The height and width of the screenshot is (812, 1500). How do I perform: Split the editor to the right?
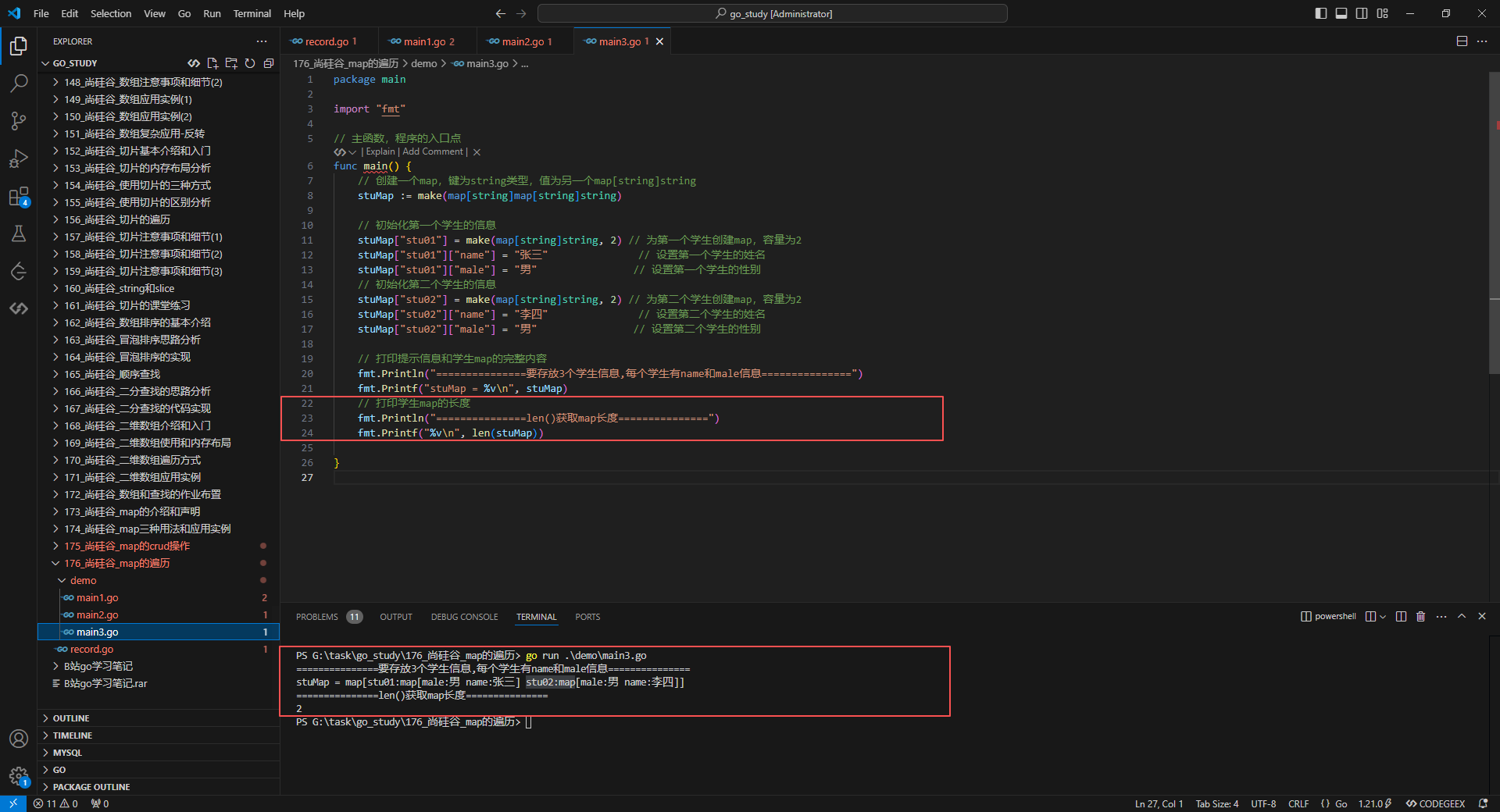(1462, 41)
